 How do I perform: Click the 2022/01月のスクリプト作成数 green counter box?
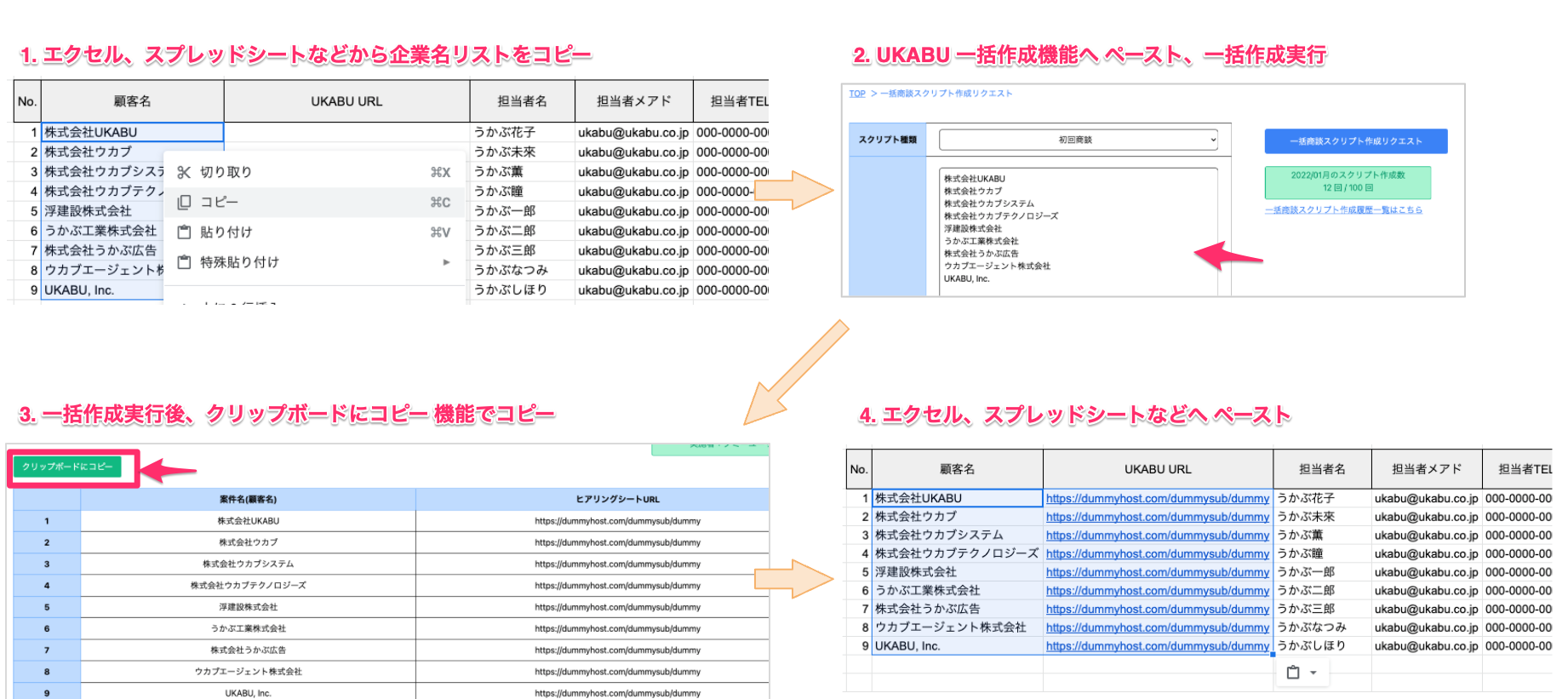coord(1348,182)
